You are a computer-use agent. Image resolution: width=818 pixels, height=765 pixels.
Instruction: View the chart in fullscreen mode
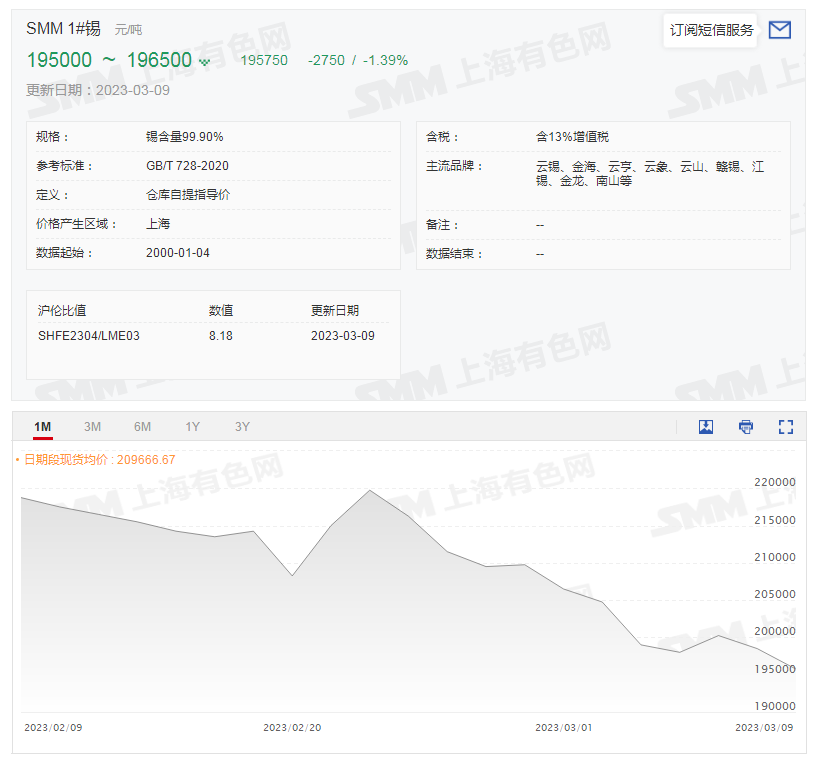(x=785, y=426)
